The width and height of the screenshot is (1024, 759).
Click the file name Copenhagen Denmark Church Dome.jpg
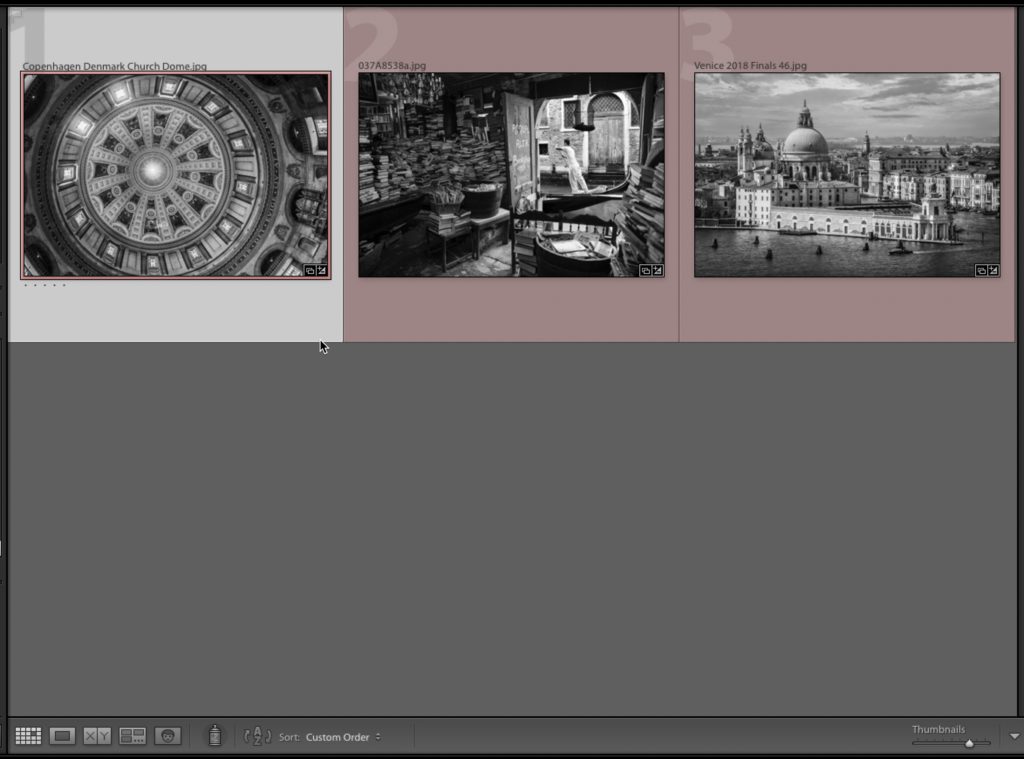pos(114,66)
